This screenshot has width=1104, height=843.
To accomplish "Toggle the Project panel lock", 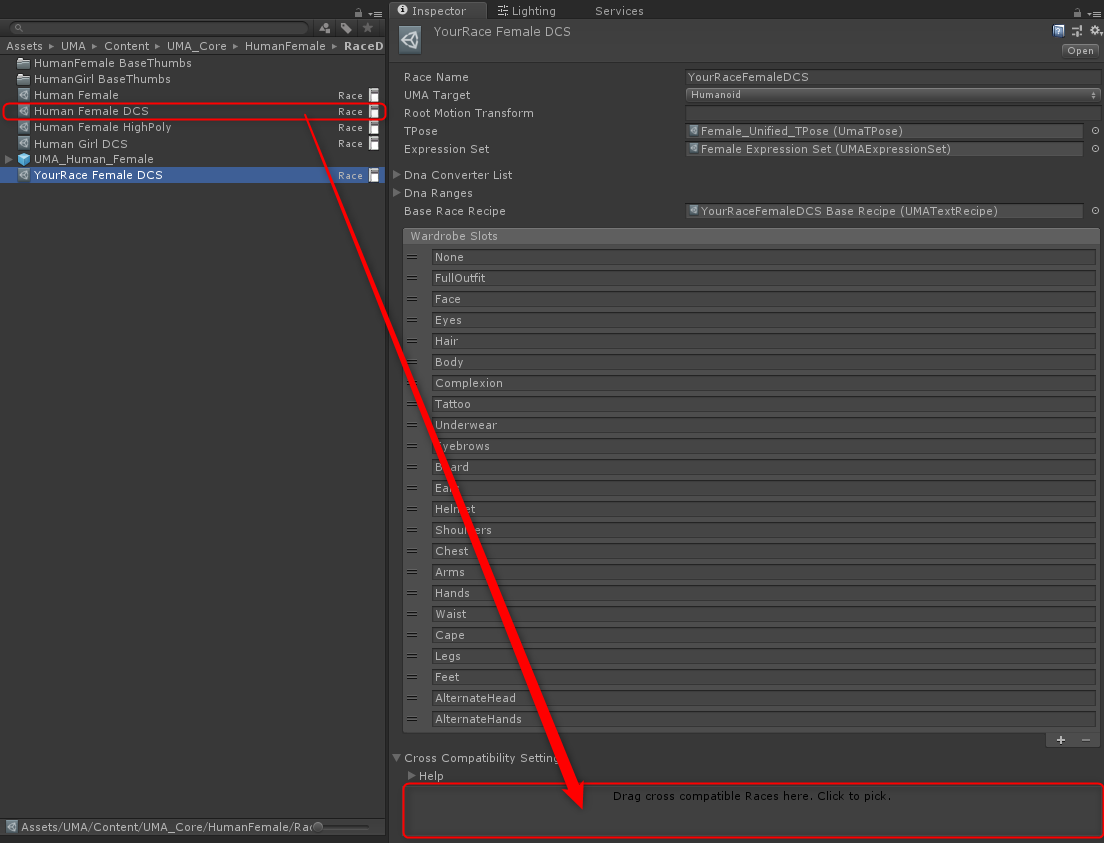I will 358,13.
